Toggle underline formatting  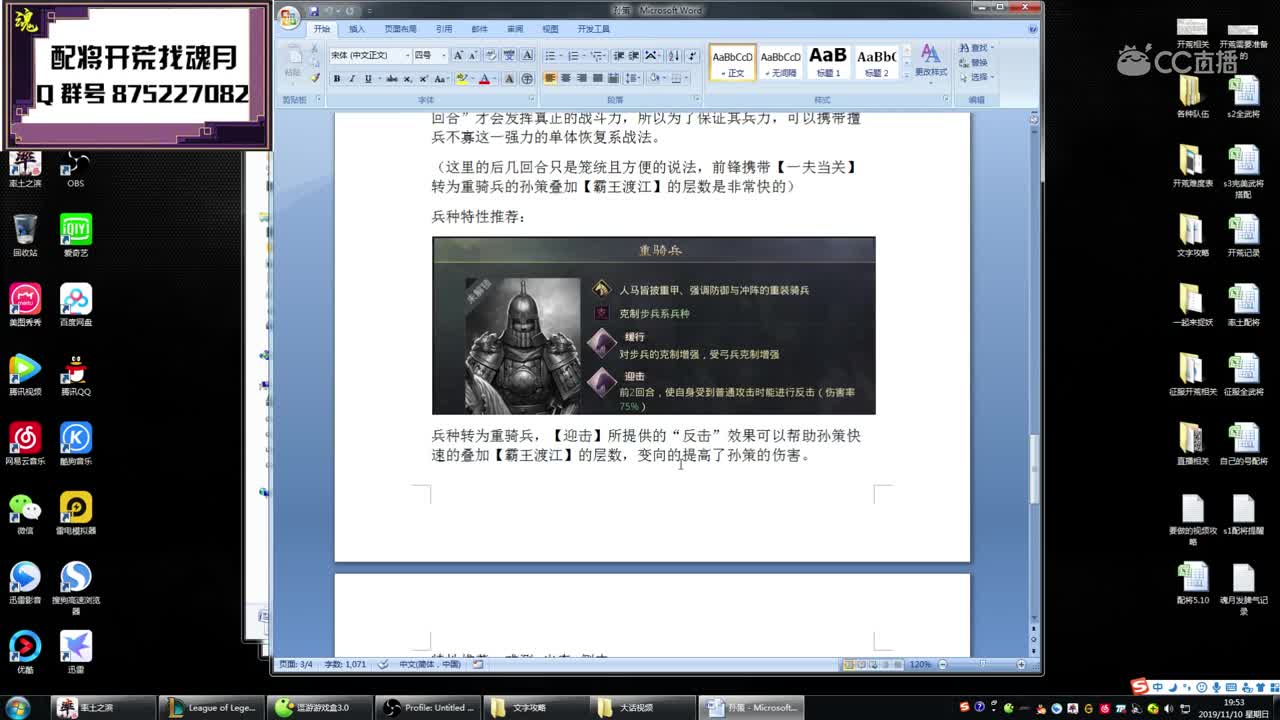tap(368, 78)
